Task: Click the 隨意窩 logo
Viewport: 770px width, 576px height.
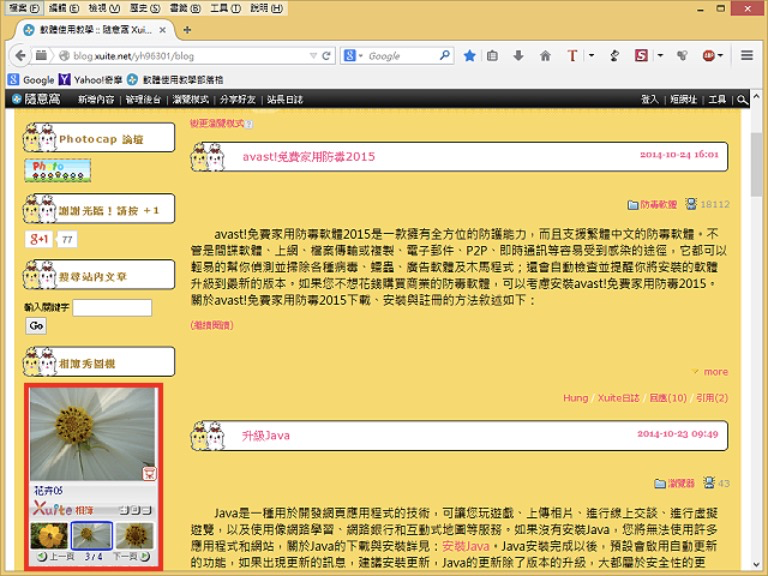Action: tap(36, 100)
